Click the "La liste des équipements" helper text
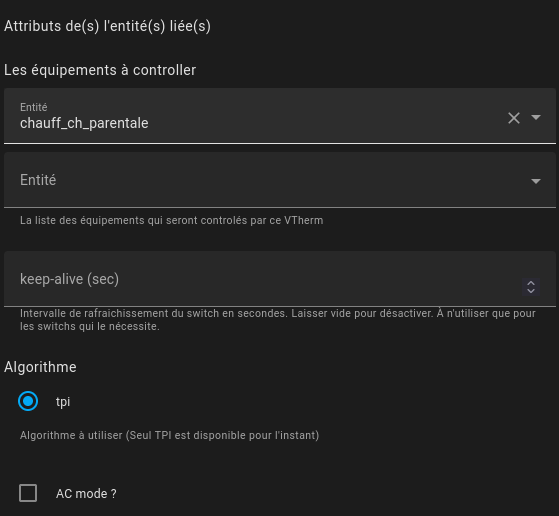The width and height of the screenshot is (559, 516). [171, 220]
